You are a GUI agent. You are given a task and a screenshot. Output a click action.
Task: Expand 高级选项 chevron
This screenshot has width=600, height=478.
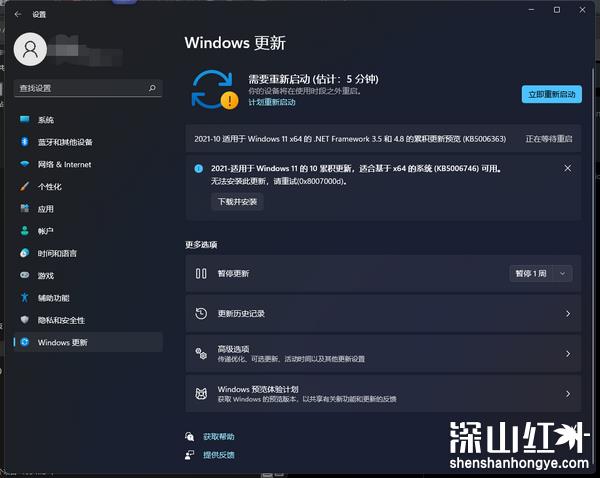tap(568, 354)
